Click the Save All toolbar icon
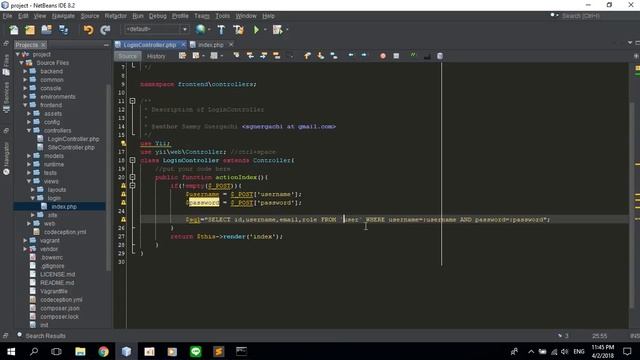640x360 pixels. pyautogui.click(x=64, y=30)
